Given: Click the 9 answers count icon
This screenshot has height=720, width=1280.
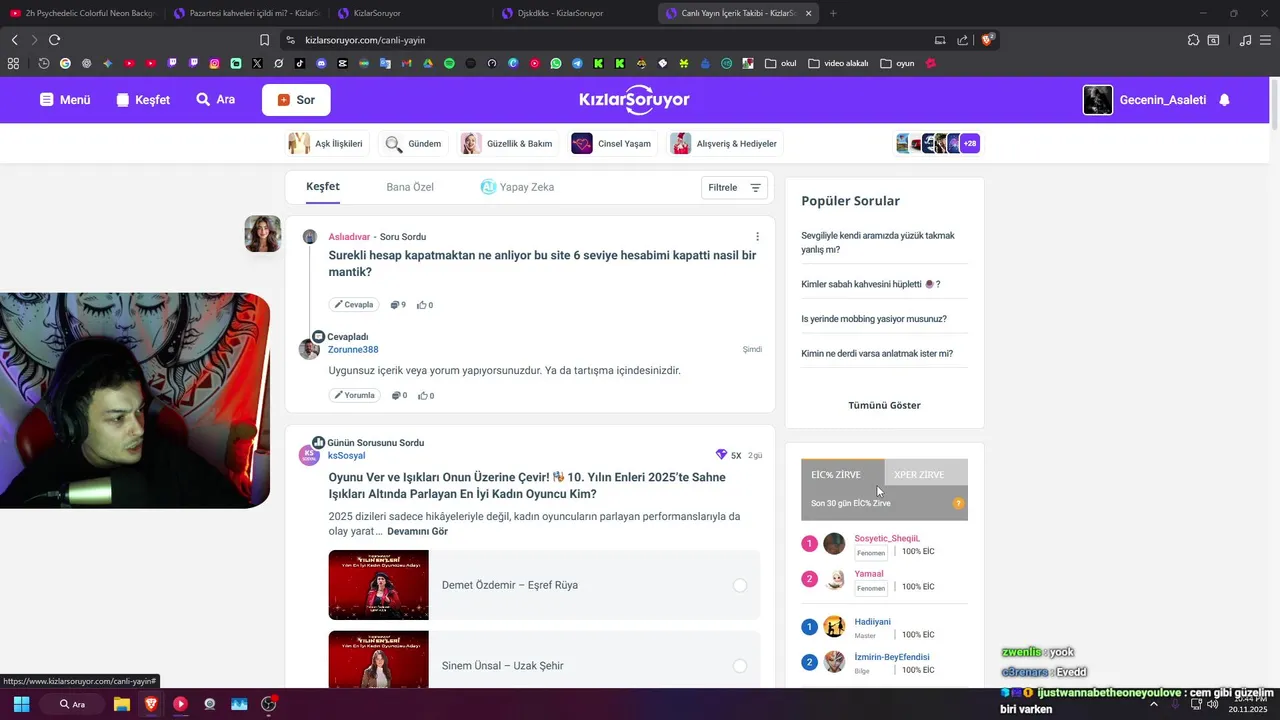Looking at the screenshot, I should coord(398,305).
